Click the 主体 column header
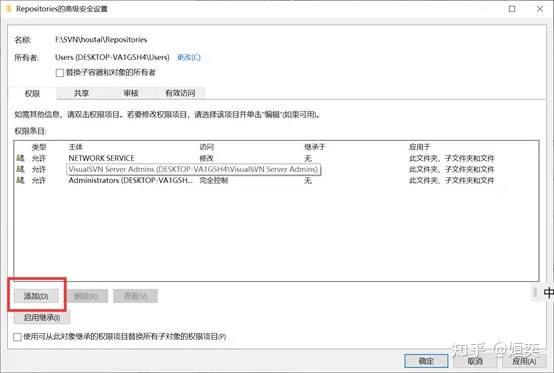Image resolution: width=554 pixels, height=373 pixels. 76,147
